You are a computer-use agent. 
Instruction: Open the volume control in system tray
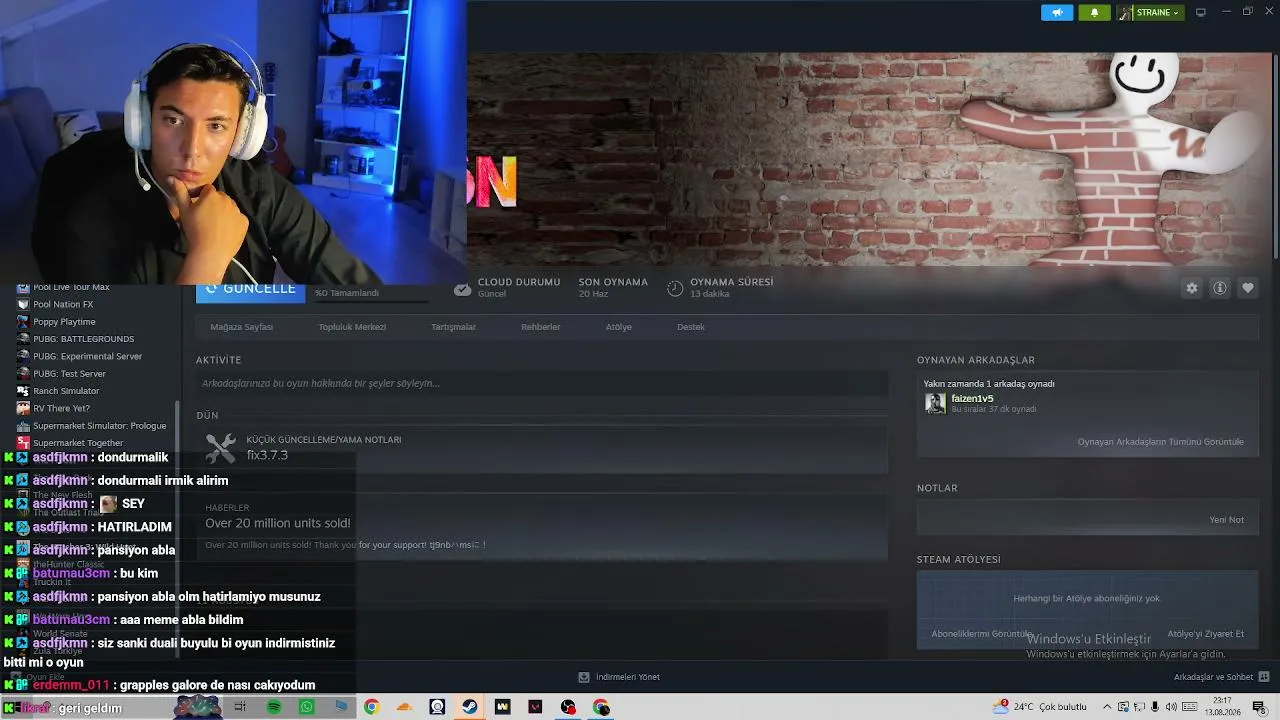click(1171, 707)
